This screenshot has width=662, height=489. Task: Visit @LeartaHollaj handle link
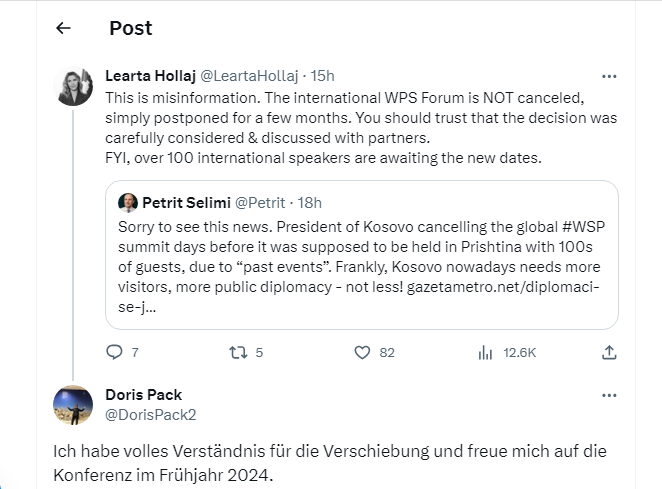[x=249, y=76]
